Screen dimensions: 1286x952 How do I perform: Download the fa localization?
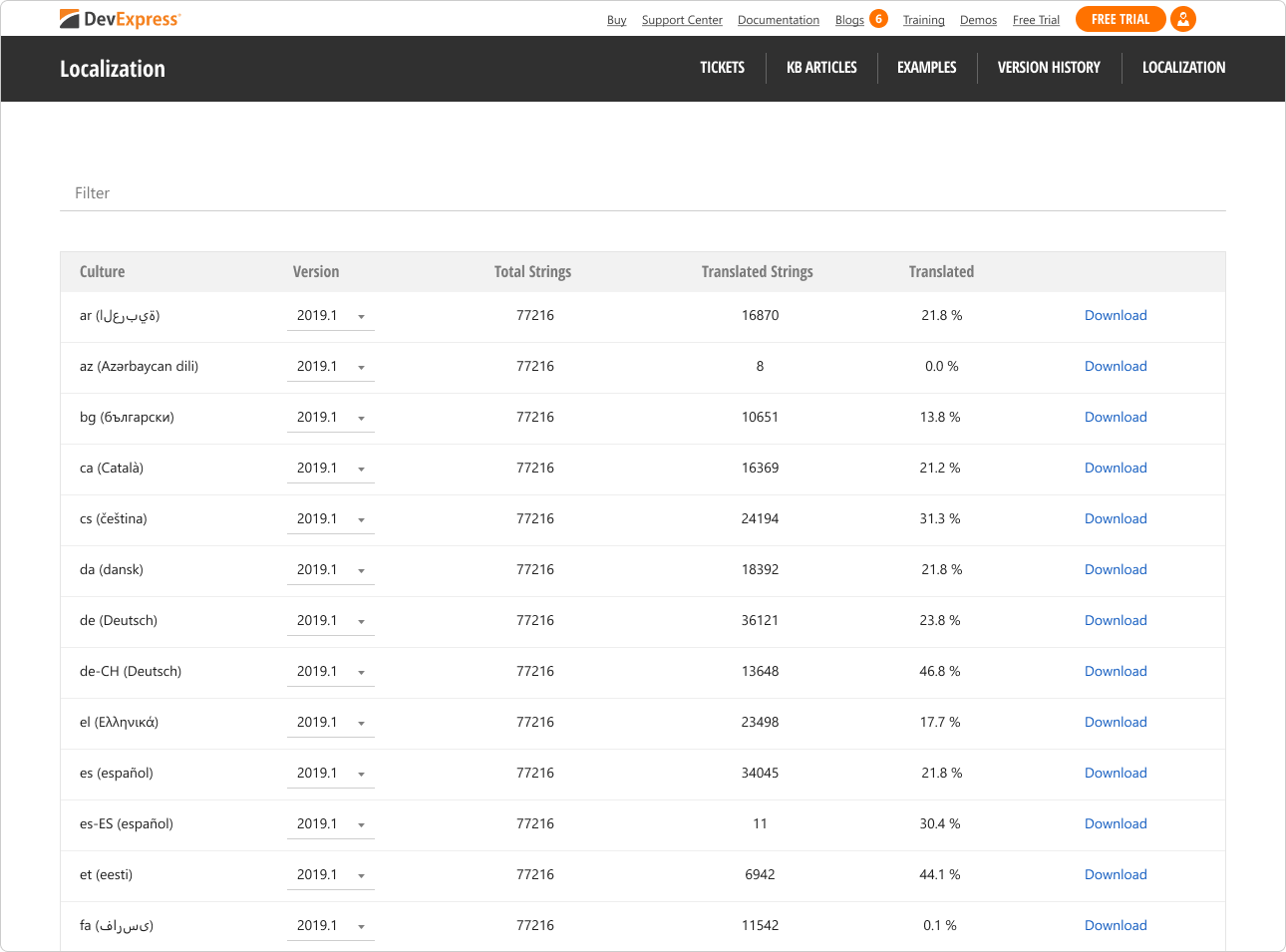point(1116,926)
